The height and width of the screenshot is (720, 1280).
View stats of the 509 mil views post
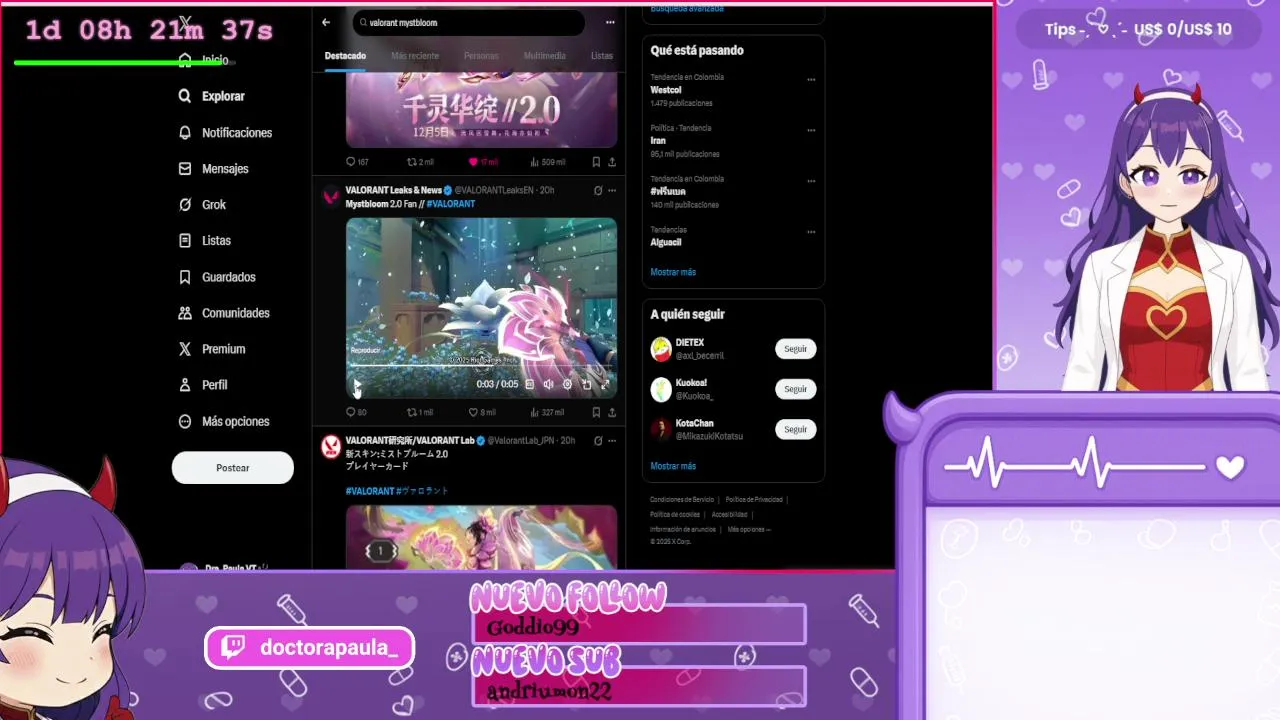click(548, 161)
